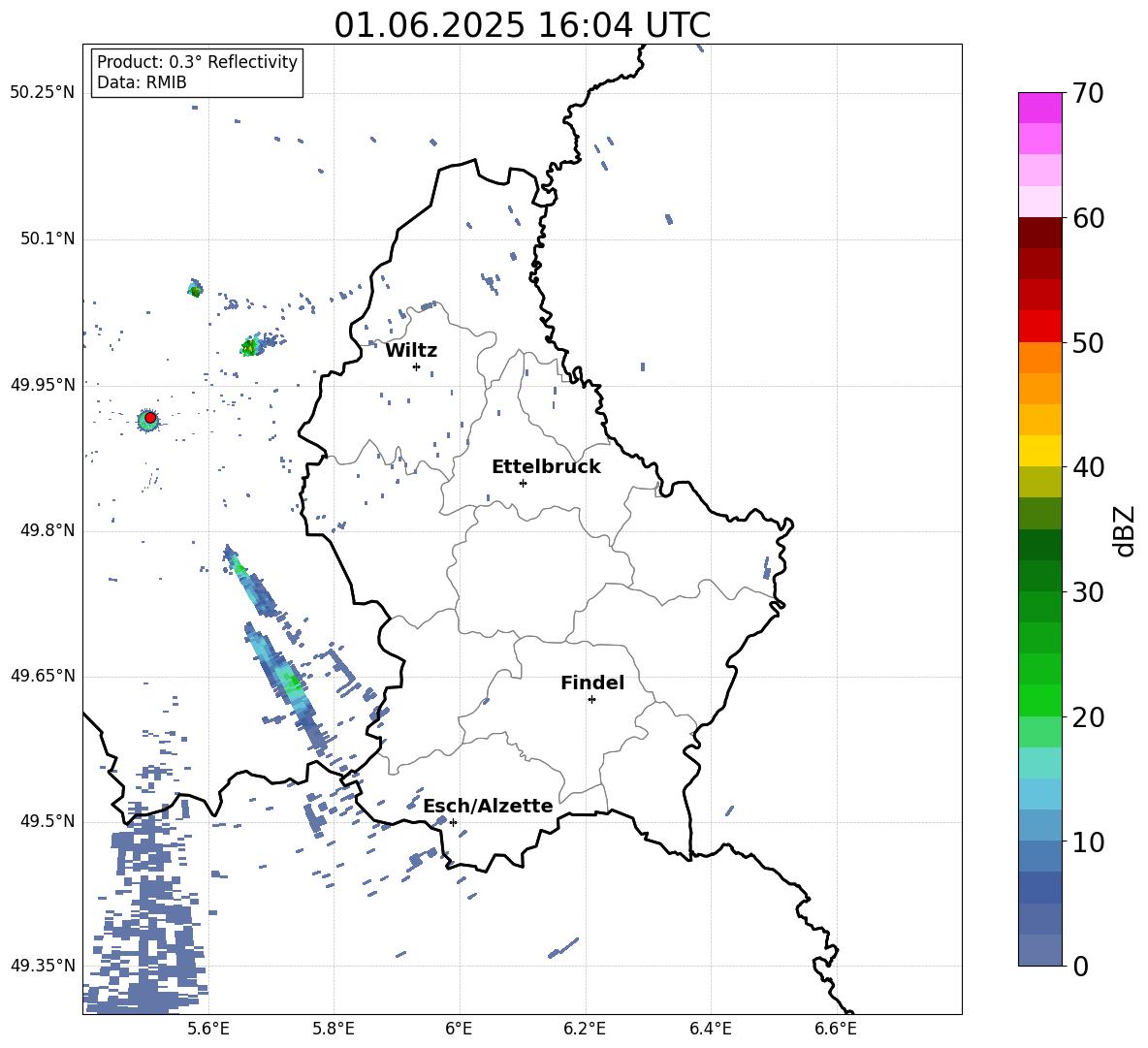Click the colorbar tick label 40
The width and height of the screenshot is (1148, 1048).
pyautogui.click(x=1088, y=467)
